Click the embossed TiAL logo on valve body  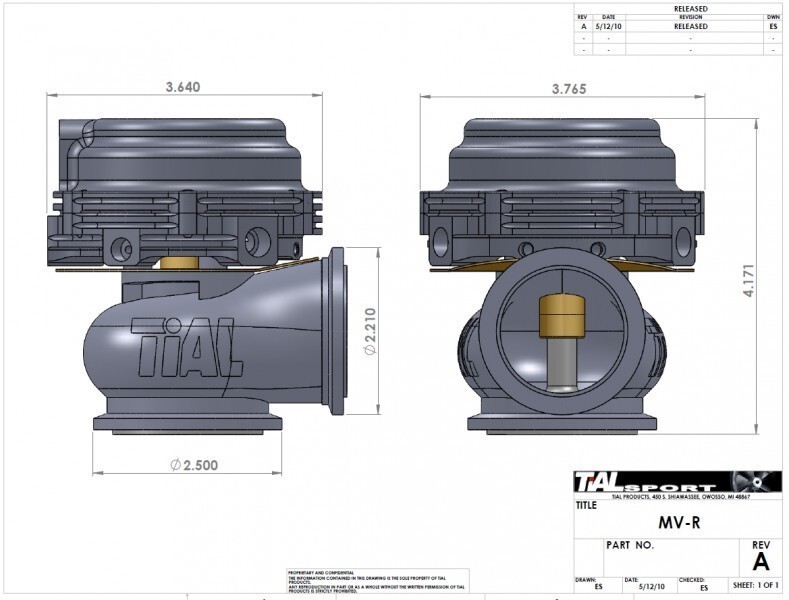pyautogui.click(x=187, y=347)
